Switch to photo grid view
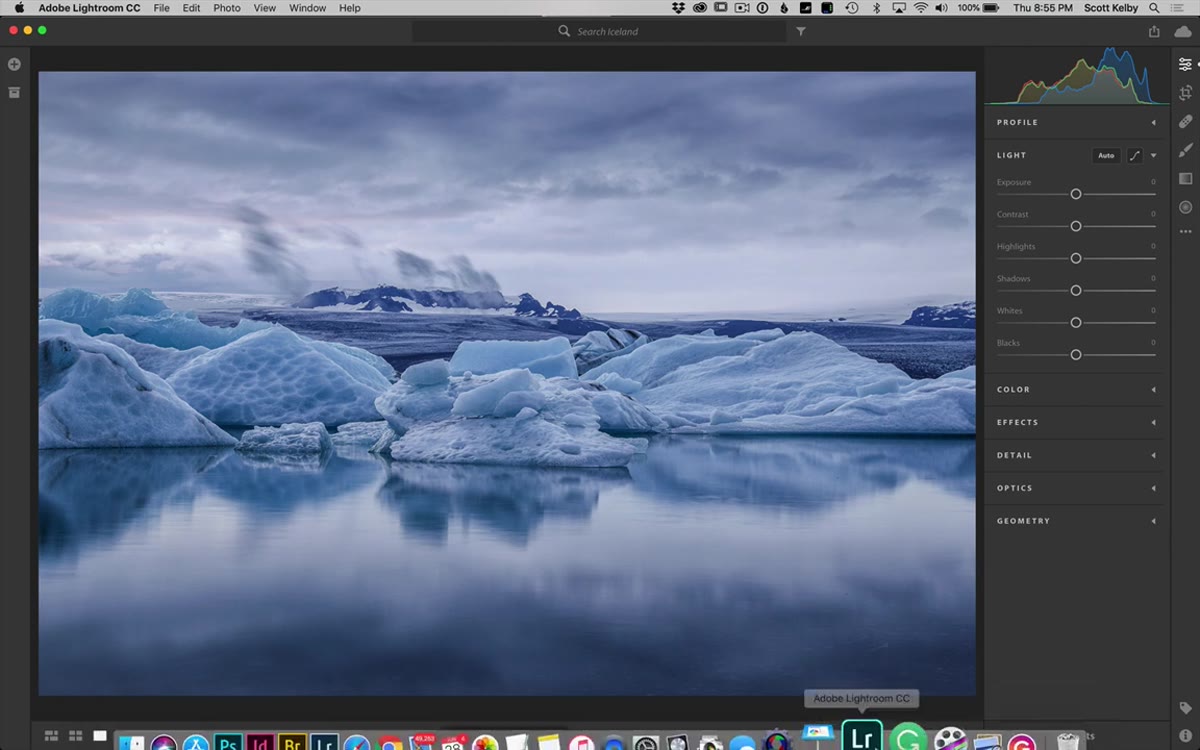The width and height of the screenshot is (1200, 750). (51, 736)
